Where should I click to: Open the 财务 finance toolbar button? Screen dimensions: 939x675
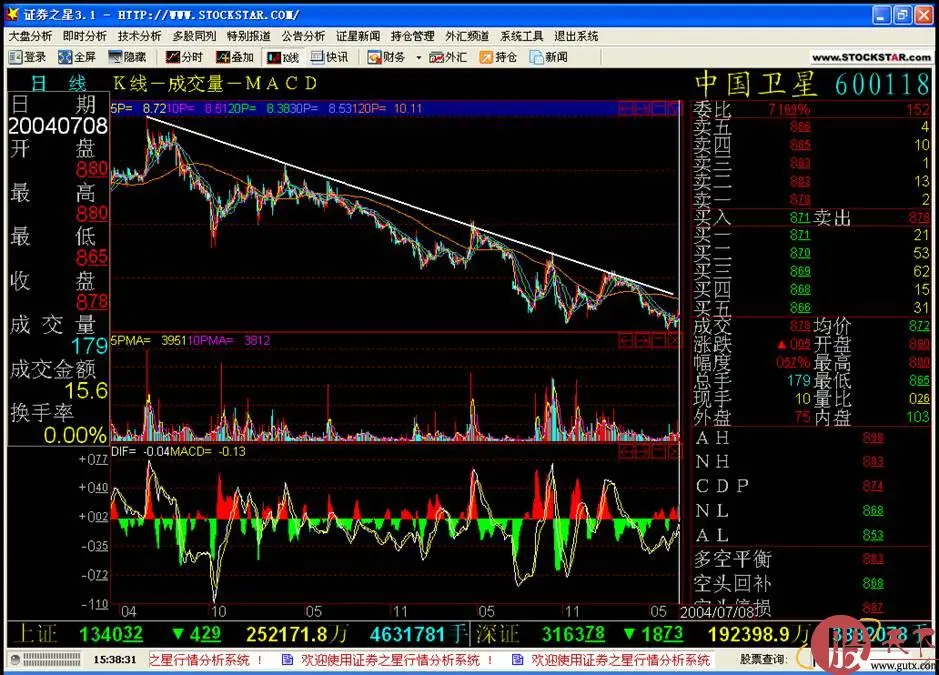pyautogui.click(x=387, y=57)
